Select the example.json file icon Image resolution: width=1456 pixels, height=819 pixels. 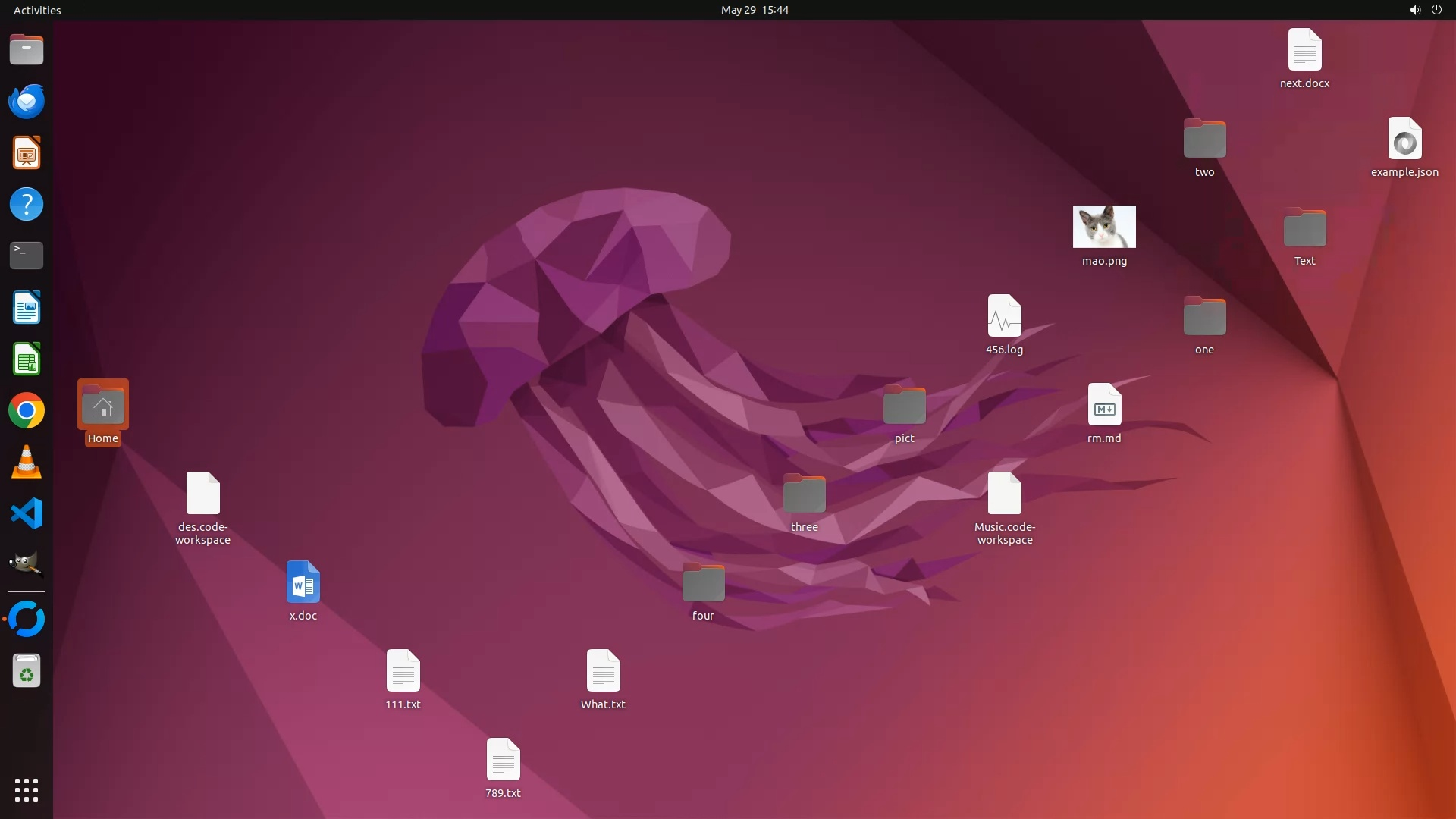click(1404, 140)
